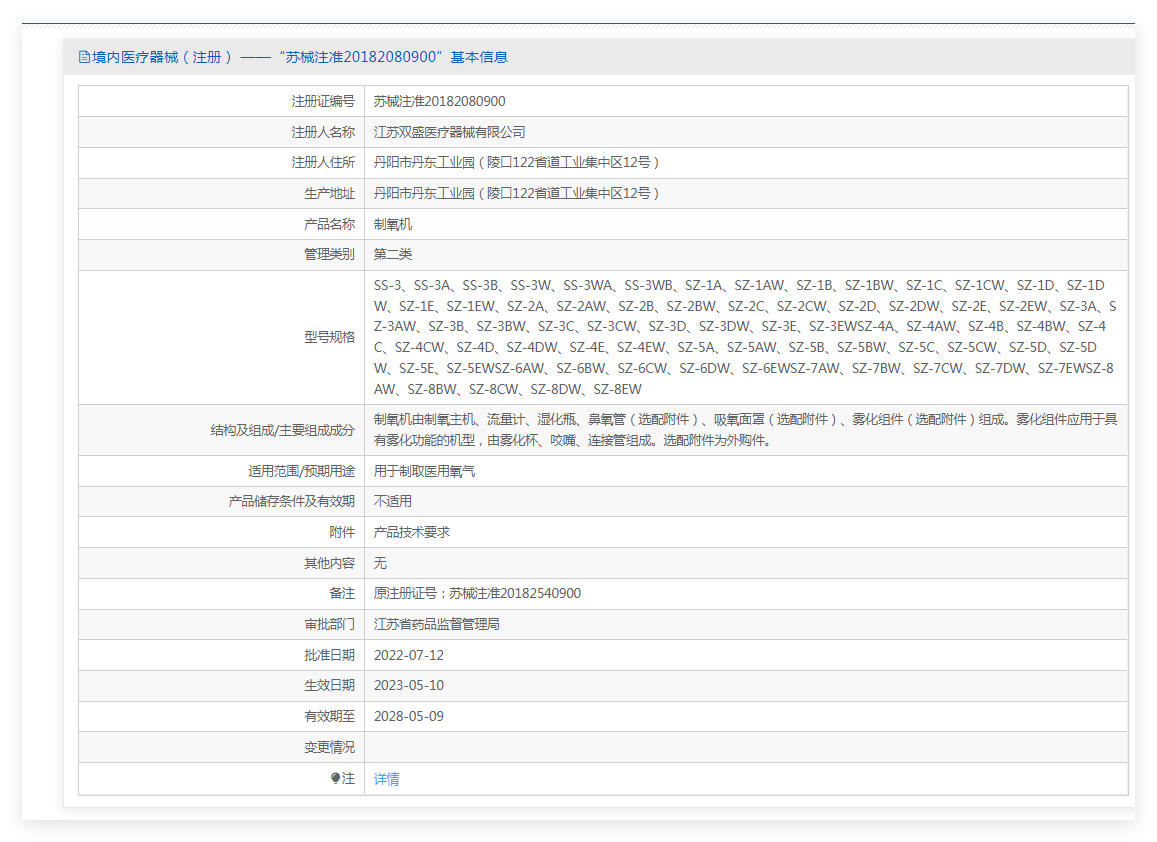Click the 附件 label
1157x842 pixels.
[x=342, y=532]
